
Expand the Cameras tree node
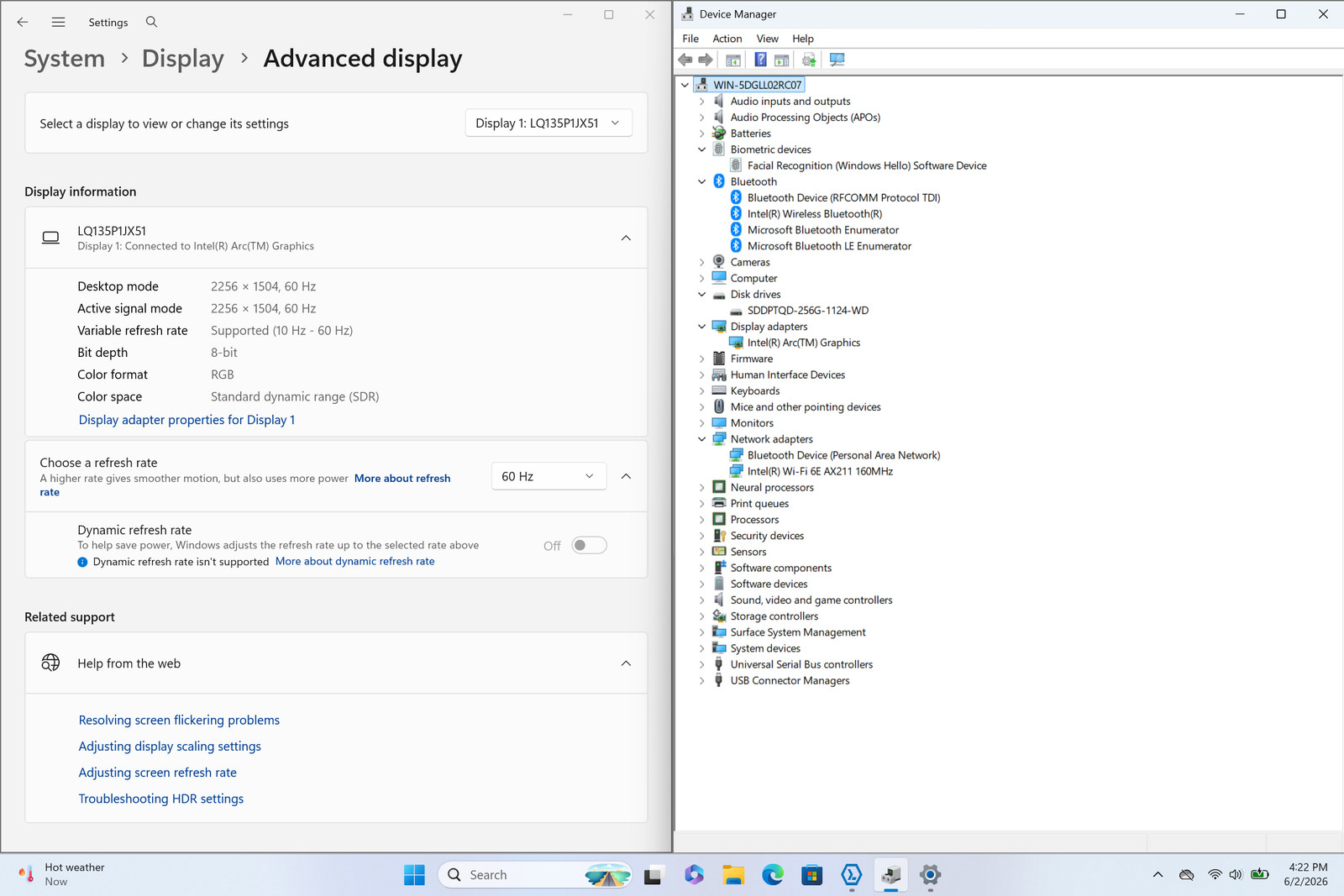pos(702,263)
